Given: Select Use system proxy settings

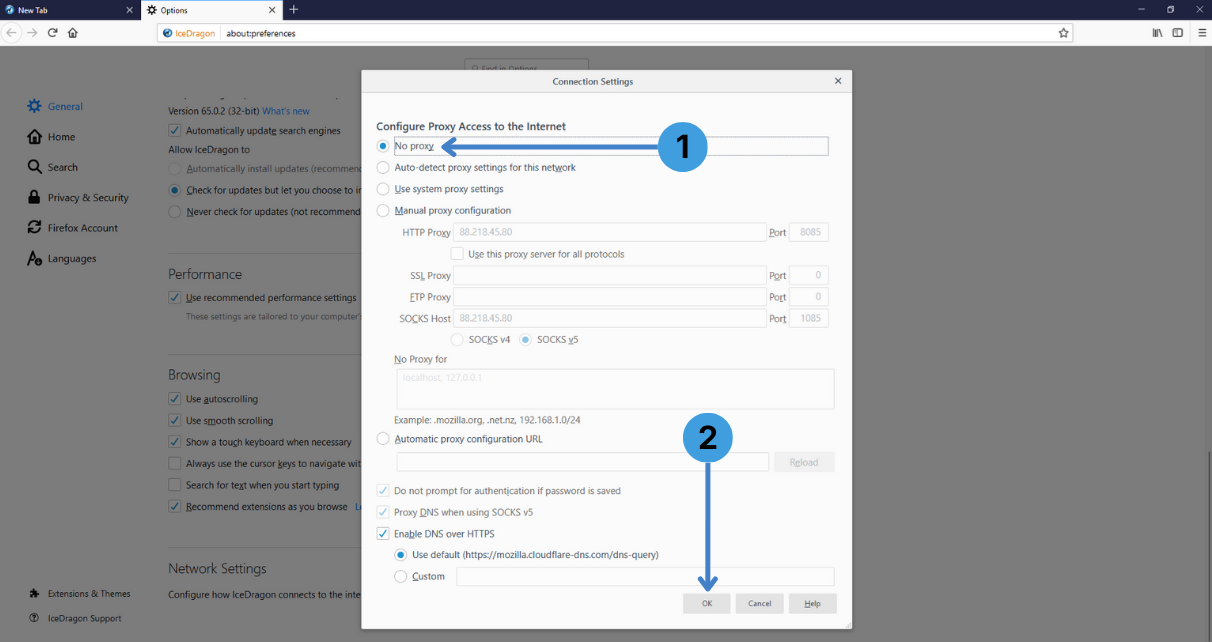Looking at the screenshot, I should click(x=383, y=189).
